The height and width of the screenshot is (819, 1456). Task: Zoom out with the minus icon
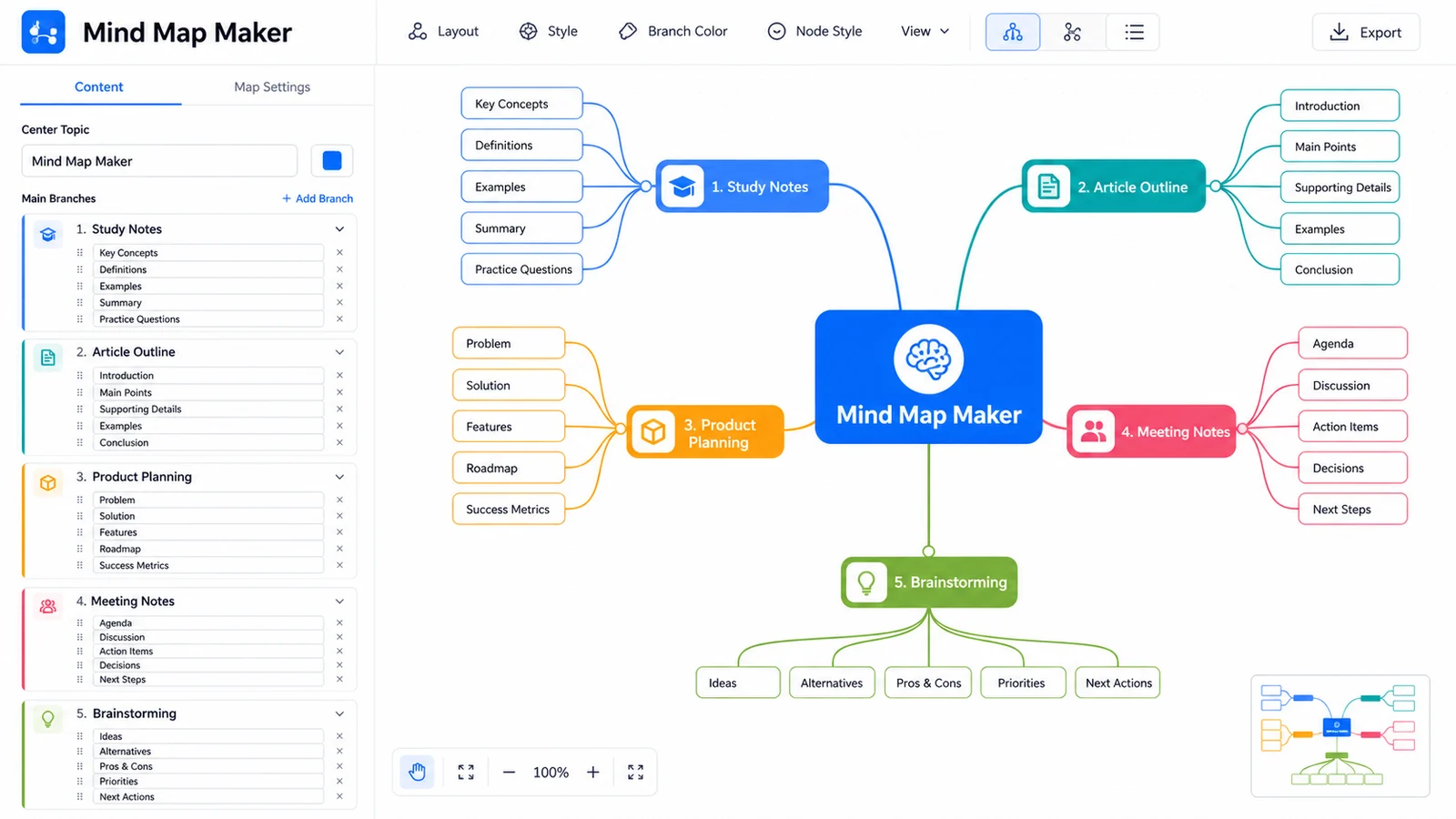click(x=509, y=772)
